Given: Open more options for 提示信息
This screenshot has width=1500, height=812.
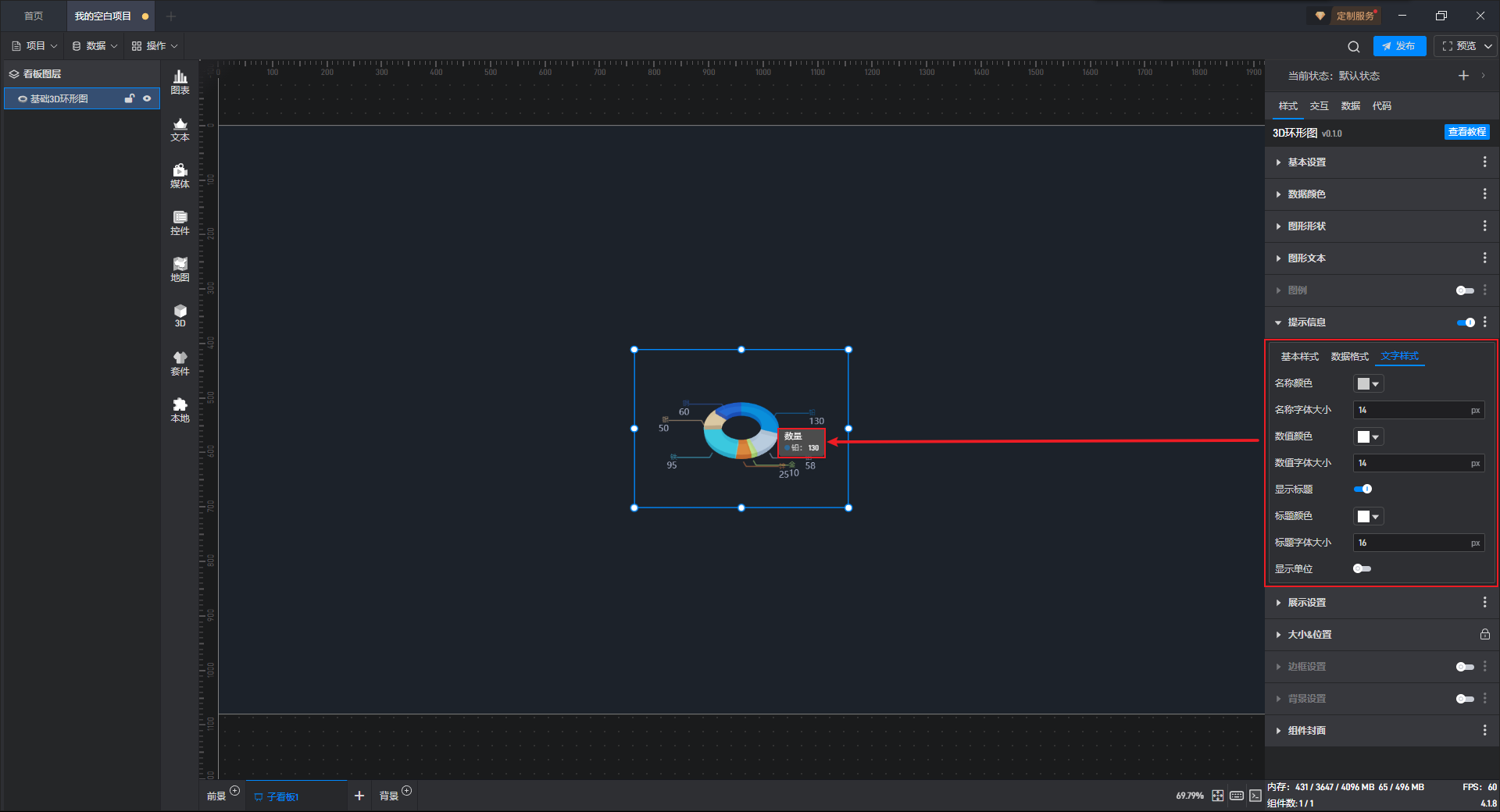Looking at the screenshot, I should click(1484, 322).
